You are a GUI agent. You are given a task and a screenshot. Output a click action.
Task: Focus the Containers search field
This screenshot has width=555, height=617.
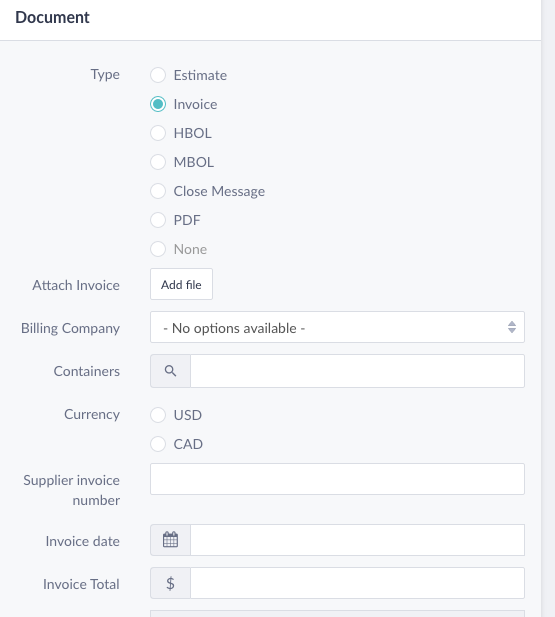click(x=357, y=371)
